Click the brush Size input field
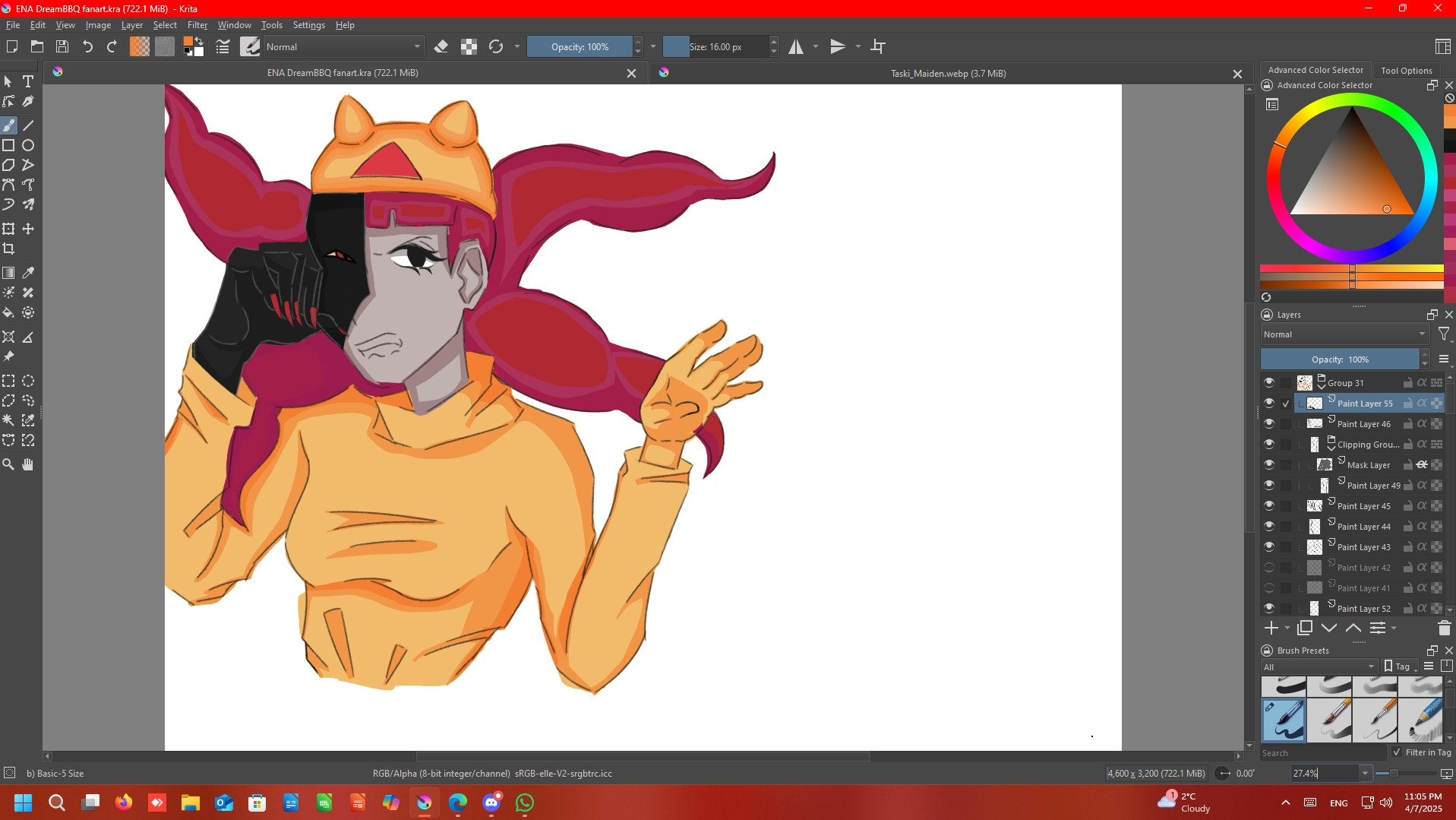 716,46
